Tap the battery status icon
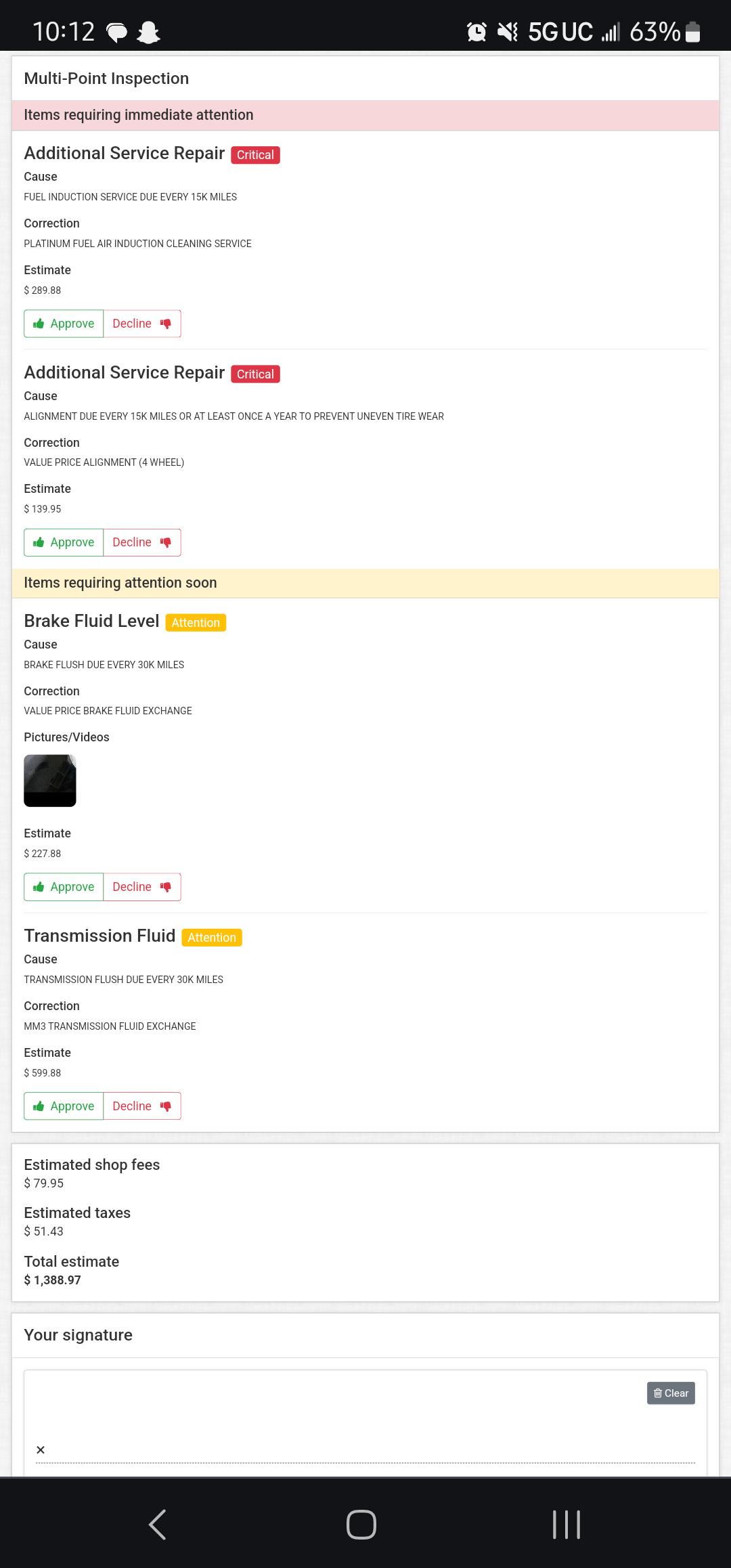731x1568 pixels. click(692, 32)
